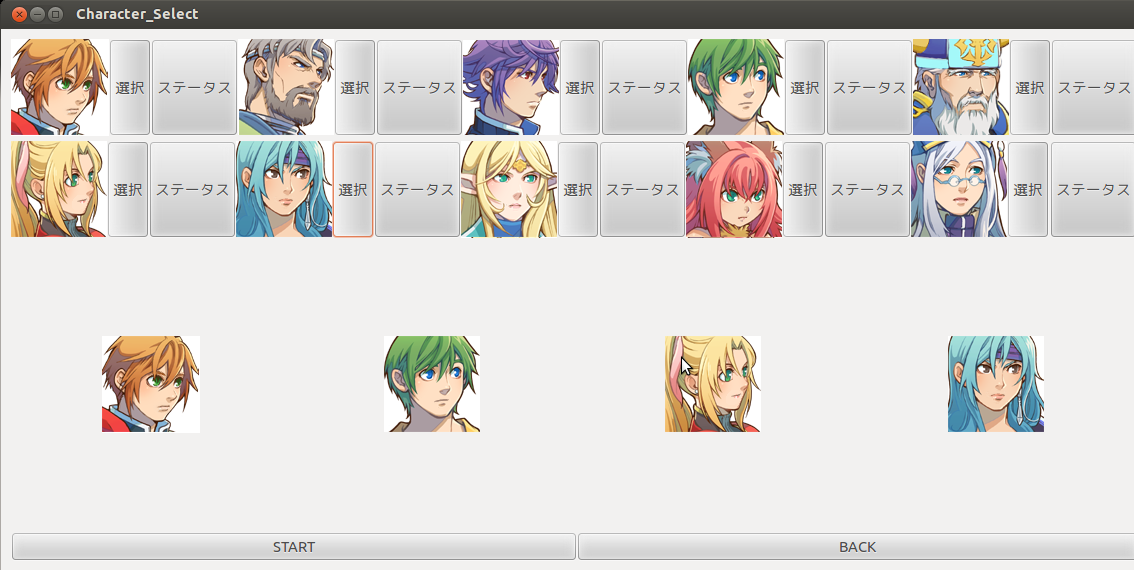Click the silver-haired girl with glasses portrait
Image resolution: width=1134 pixels, height=570 pixels.
click(x=959, y=190)
